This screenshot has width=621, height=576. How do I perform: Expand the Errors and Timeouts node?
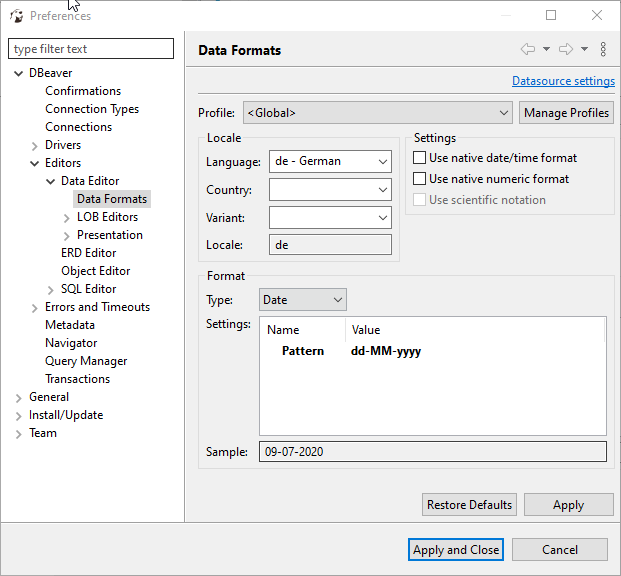(34, 308)
